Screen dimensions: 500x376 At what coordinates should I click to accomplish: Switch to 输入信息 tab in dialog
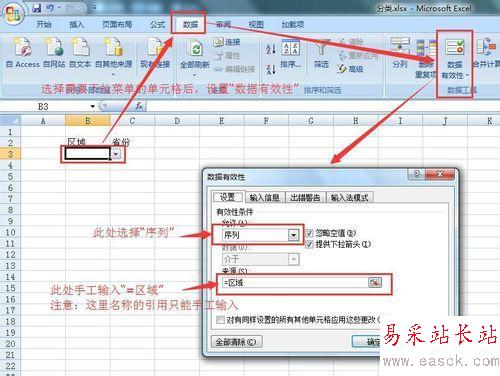264,198
